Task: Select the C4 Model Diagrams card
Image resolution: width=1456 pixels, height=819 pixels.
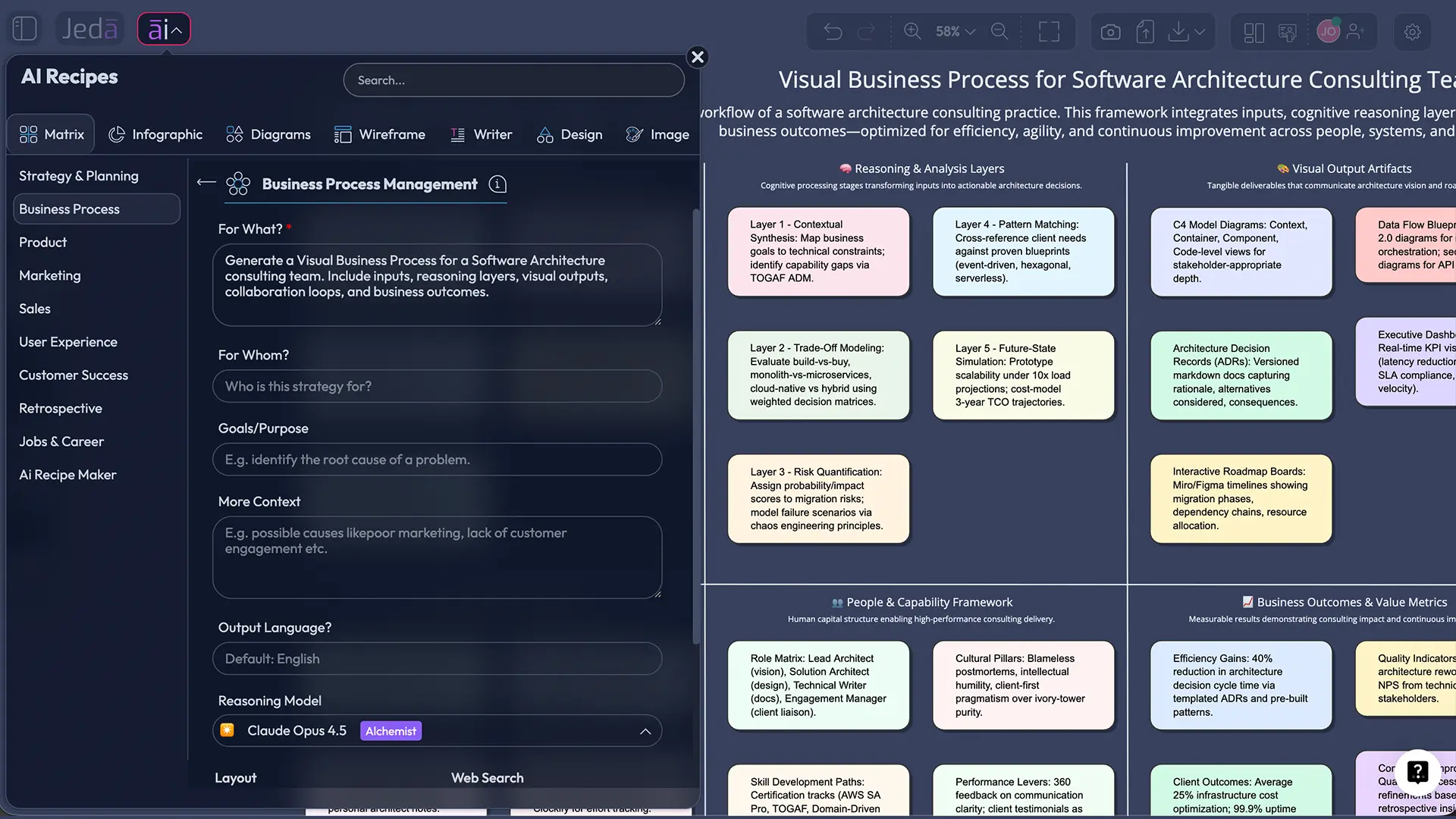Action: 1241,252
